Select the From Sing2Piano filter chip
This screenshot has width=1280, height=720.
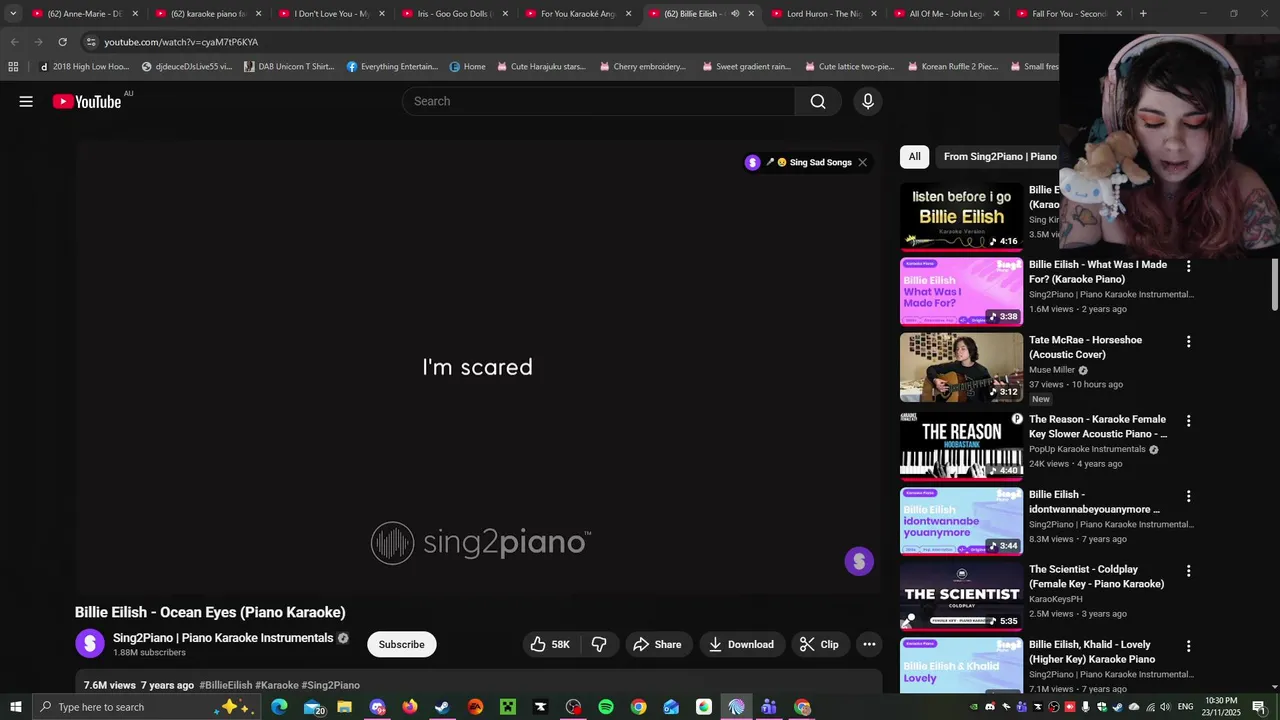click(1000, 156)
